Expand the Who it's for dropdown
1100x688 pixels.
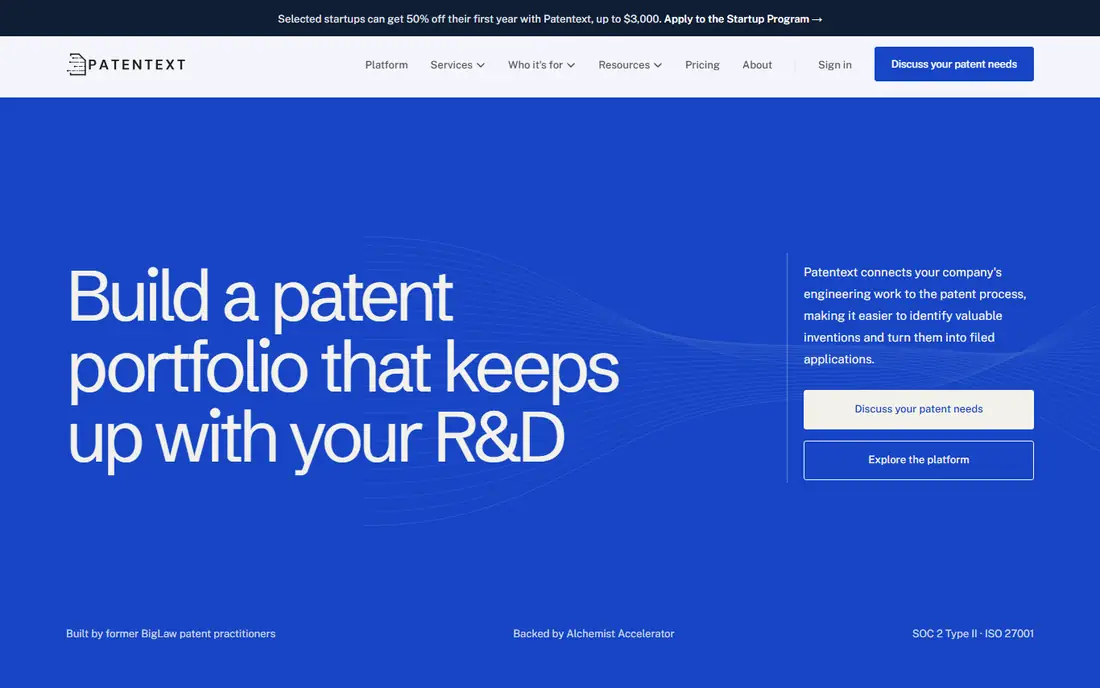pyautogui.click(x=542, y=65)
